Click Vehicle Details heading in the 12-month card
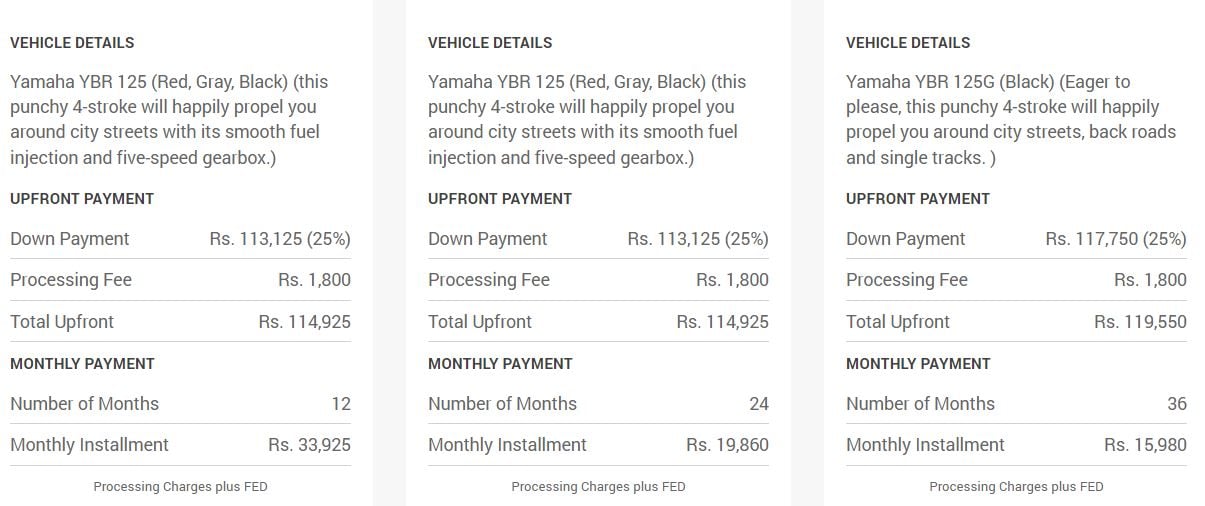The image size is (1205, 506). click(72, 43)
